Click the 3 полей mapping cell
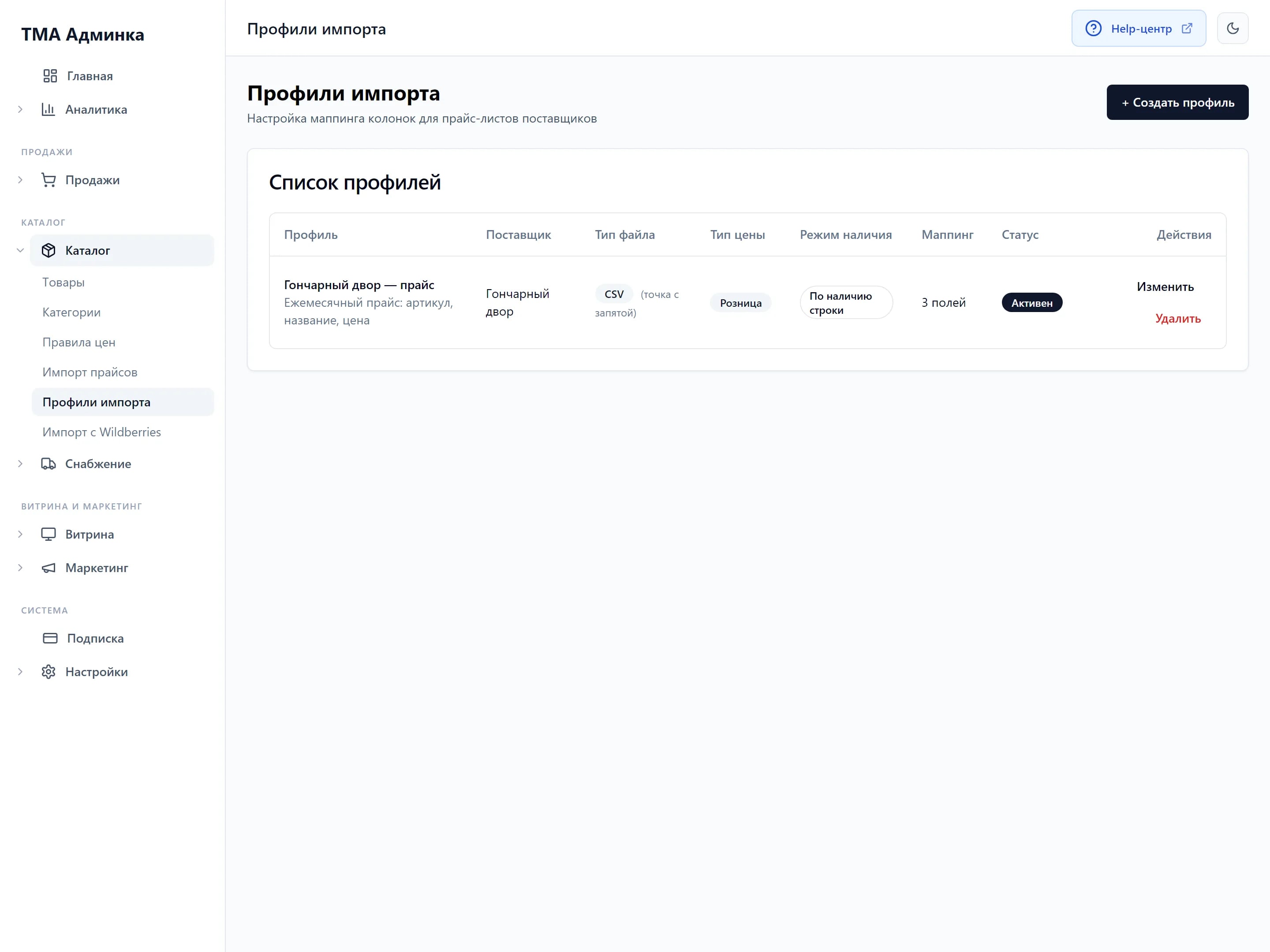Image resolution: width=1270 pixels, height=952 pixels. coord(943,302)
